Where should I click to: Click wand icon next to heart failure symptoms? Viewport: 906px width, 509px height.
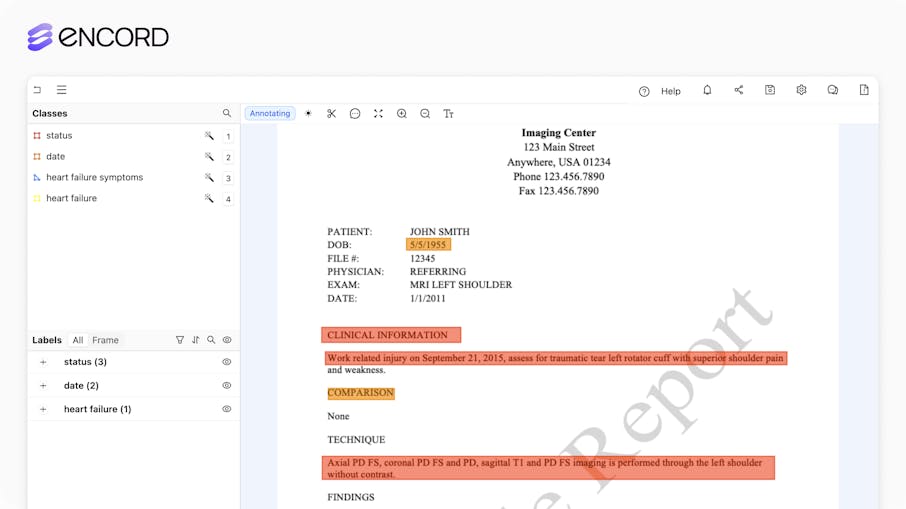pos(209,177)
